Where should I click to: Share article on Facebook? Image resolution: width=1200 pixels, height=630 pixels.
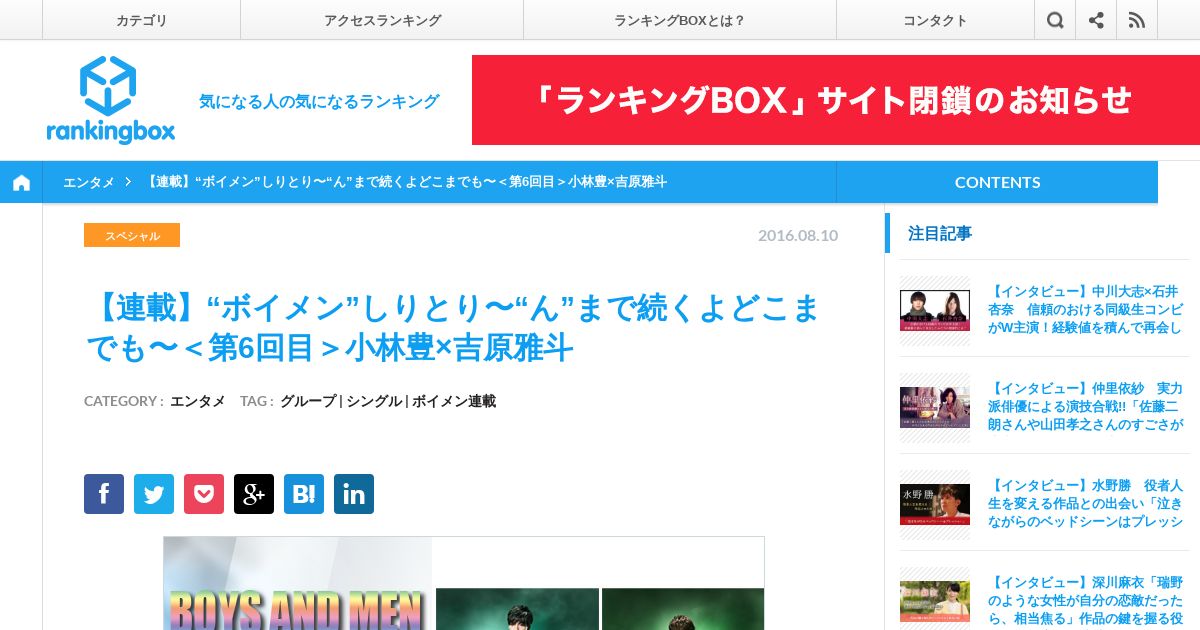tap(104, 494)
